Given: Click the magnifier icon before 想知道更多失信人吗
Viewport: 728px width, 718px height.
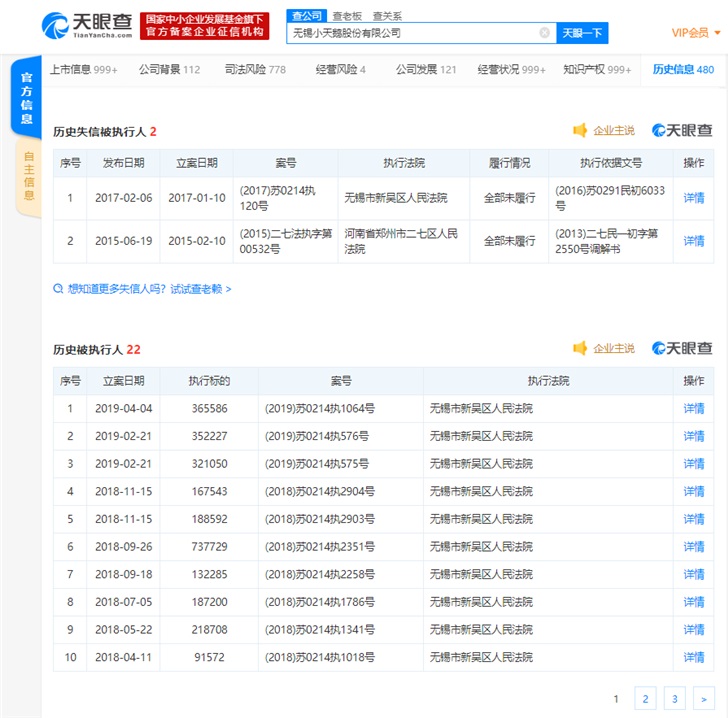Looking at the screenshot, I should 59,289.
